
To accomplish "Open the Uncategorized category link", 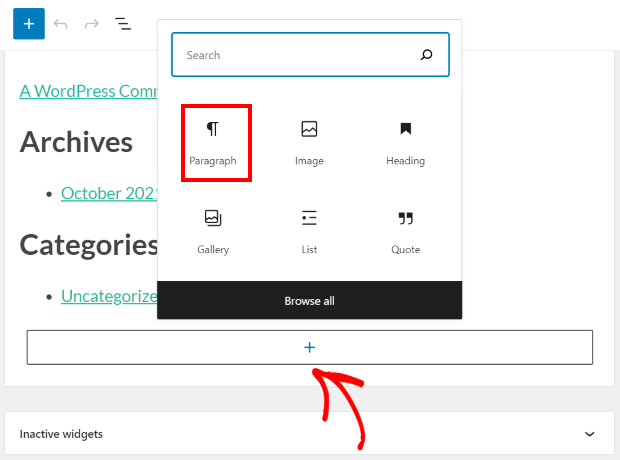I will point(108,296).
